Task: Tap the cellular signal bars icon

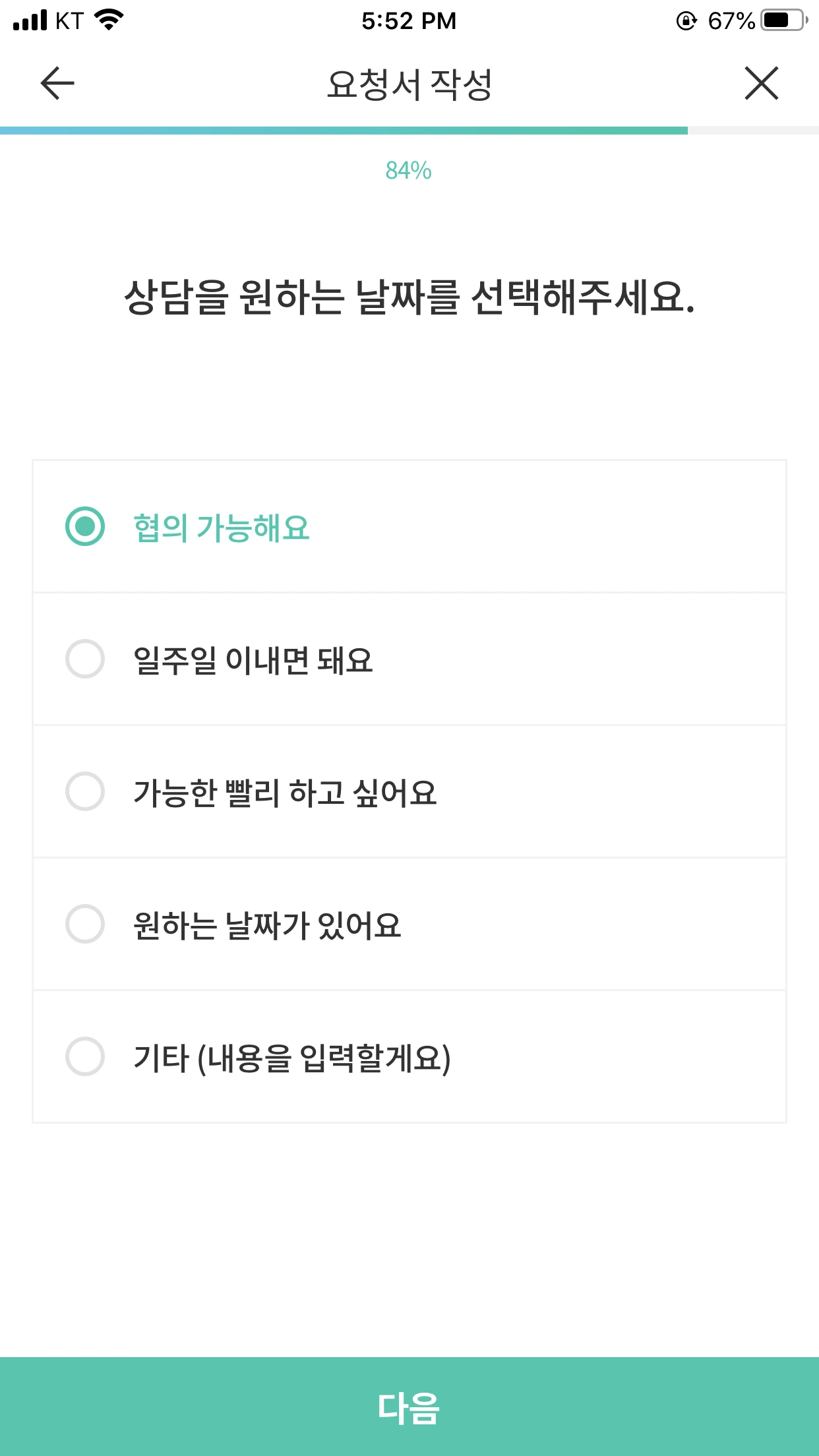Action: [30, 20]
